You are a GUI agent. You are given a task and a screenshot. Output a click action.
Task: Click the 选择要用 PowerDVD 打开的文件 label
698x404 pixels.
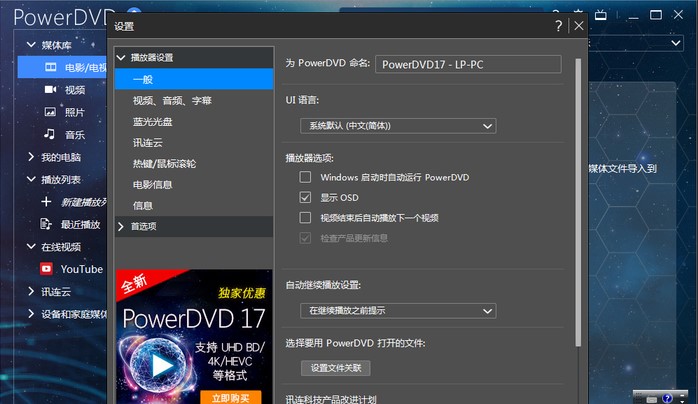coord(355,343)
